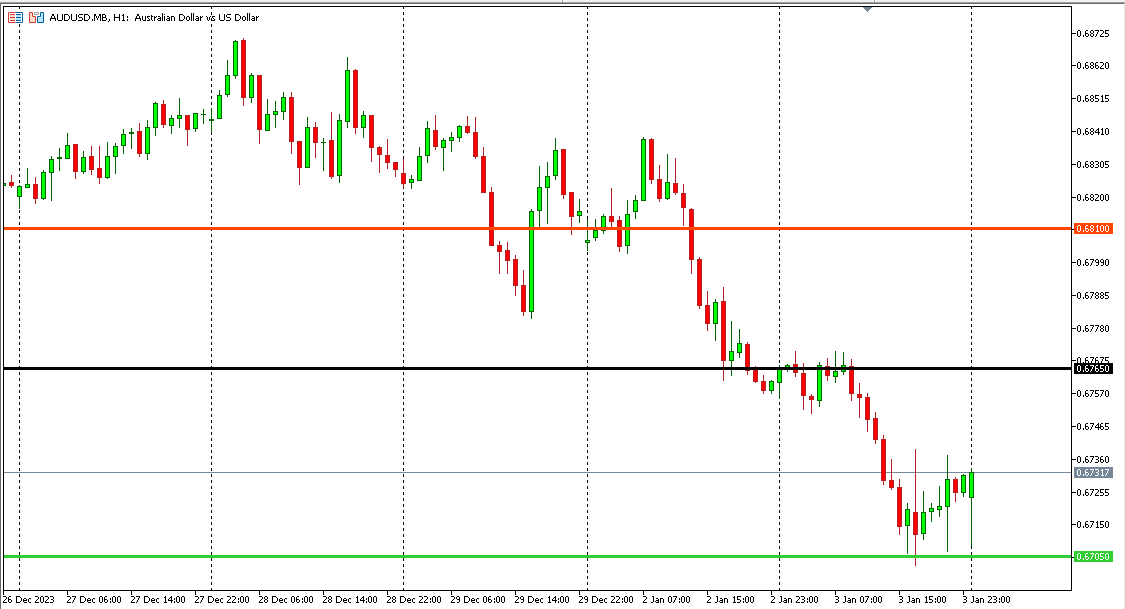Select the black horizontal line at 0.67650
Viewport: 1125px width, 609px height.
(x=300, y=369)
